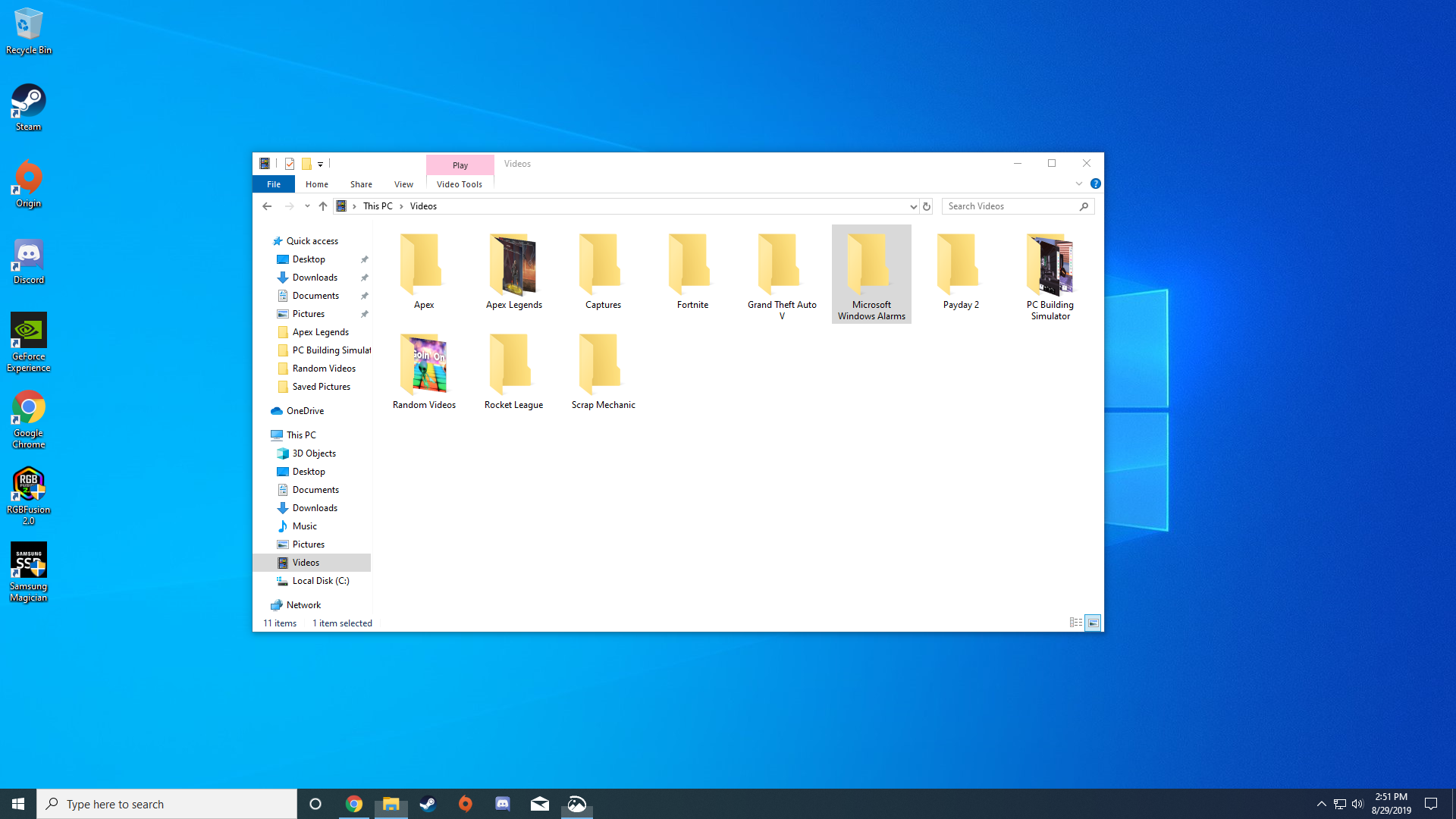Switch to the Home ribbon tab
This screenshot has height=819, width=1456.
click(x=317, y=184)
